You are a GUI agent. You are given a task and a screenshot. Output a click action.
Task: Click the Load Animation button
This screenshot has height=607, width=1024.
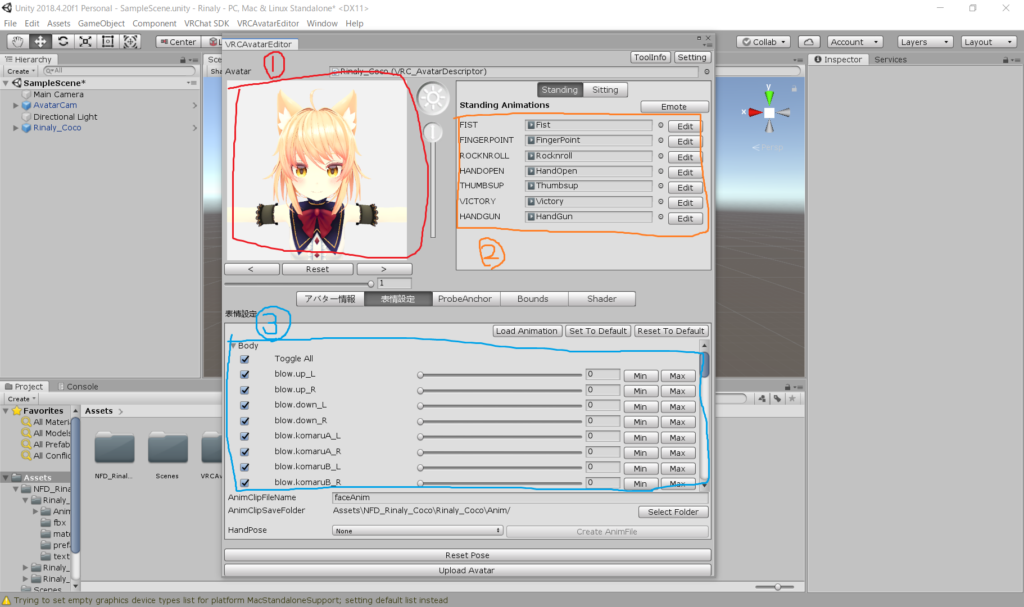pyautogui.click(x=526, y=331)
